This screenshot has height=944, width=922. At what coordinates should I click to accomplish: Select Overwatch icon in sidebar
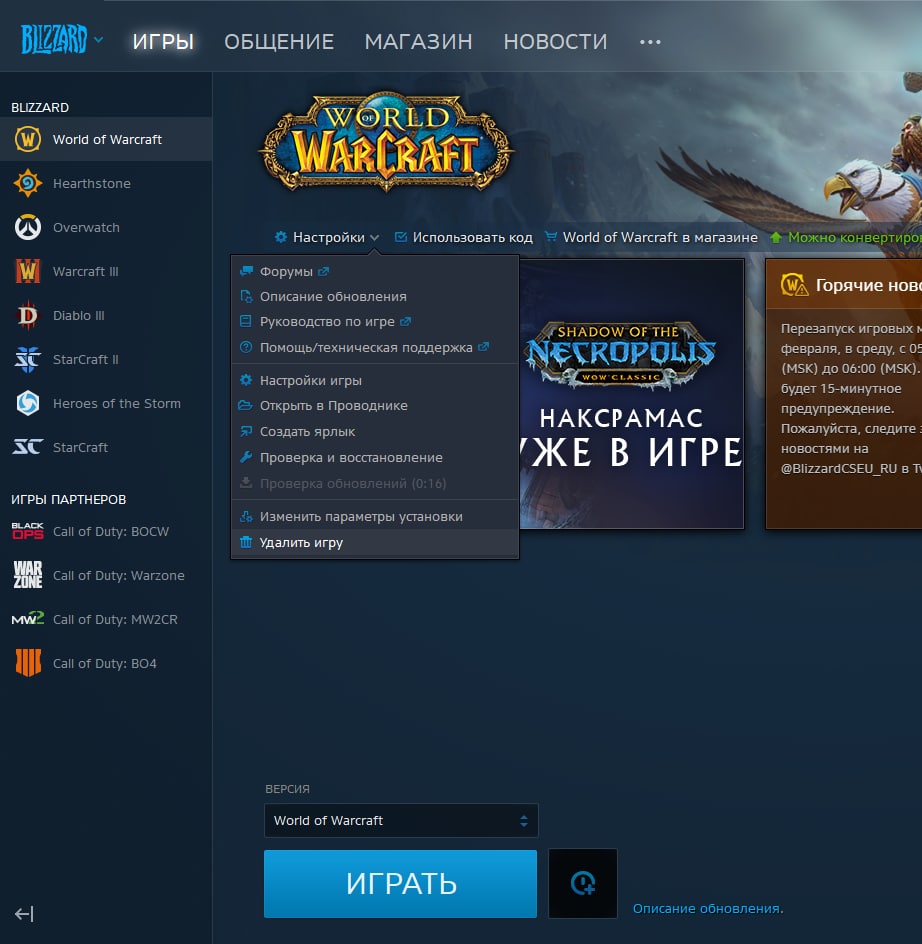pyautogui.click(x=28, y=227)
